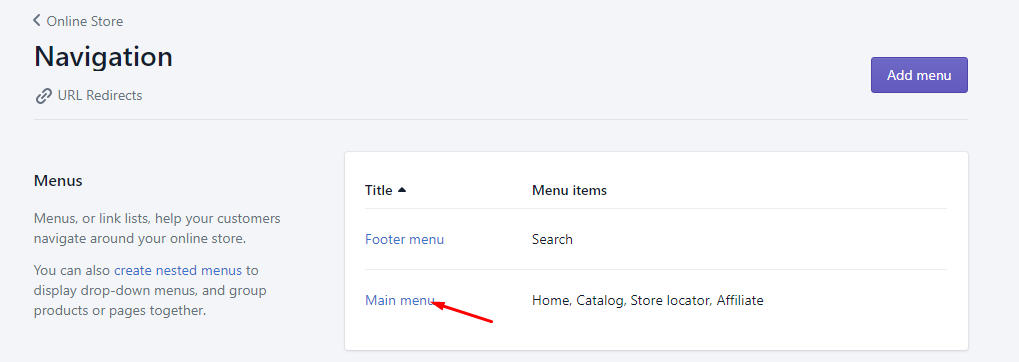Click the Add menu button

point(919,75)
